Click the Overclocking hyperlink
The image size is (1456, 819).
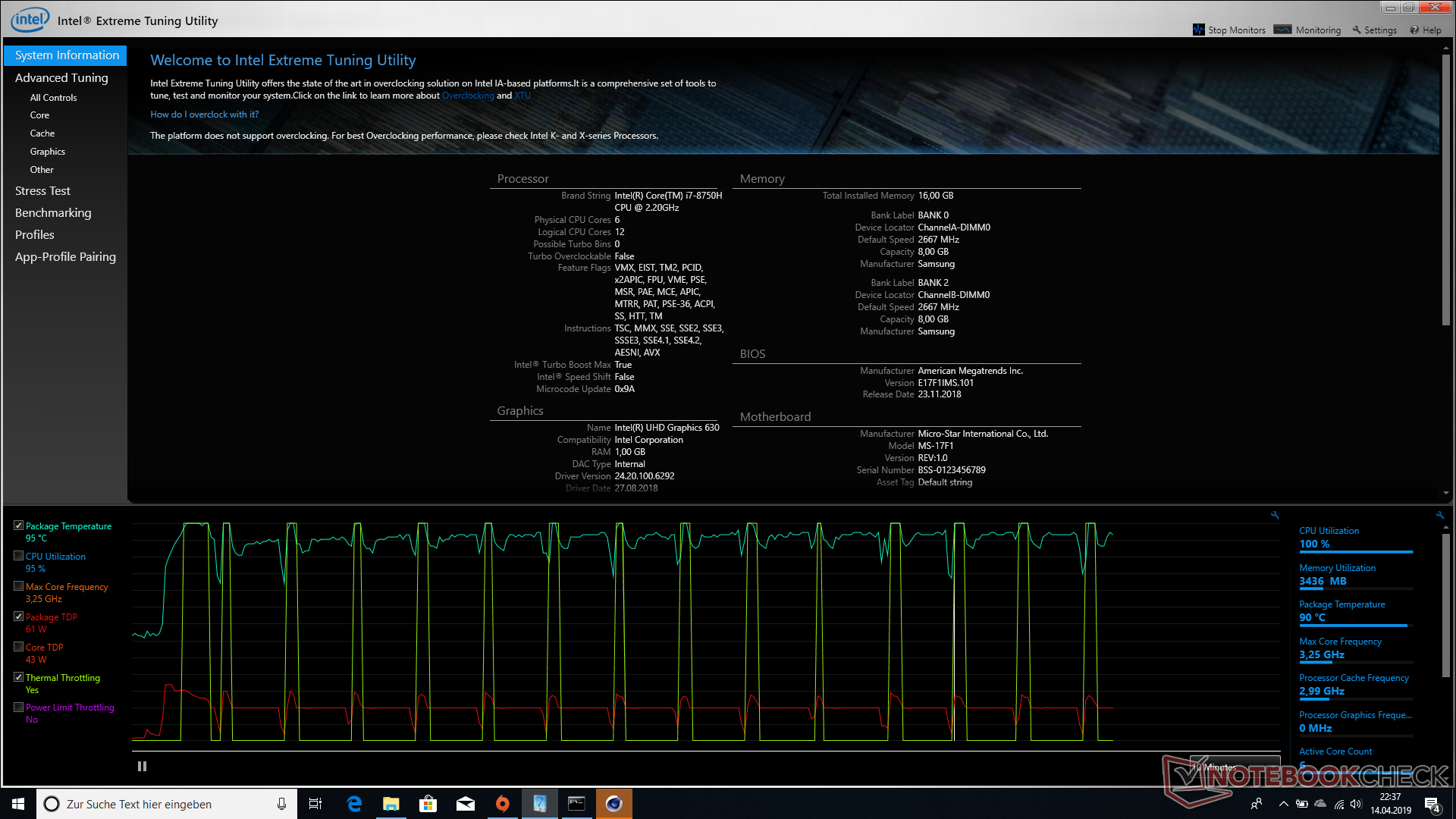[468, 96]
